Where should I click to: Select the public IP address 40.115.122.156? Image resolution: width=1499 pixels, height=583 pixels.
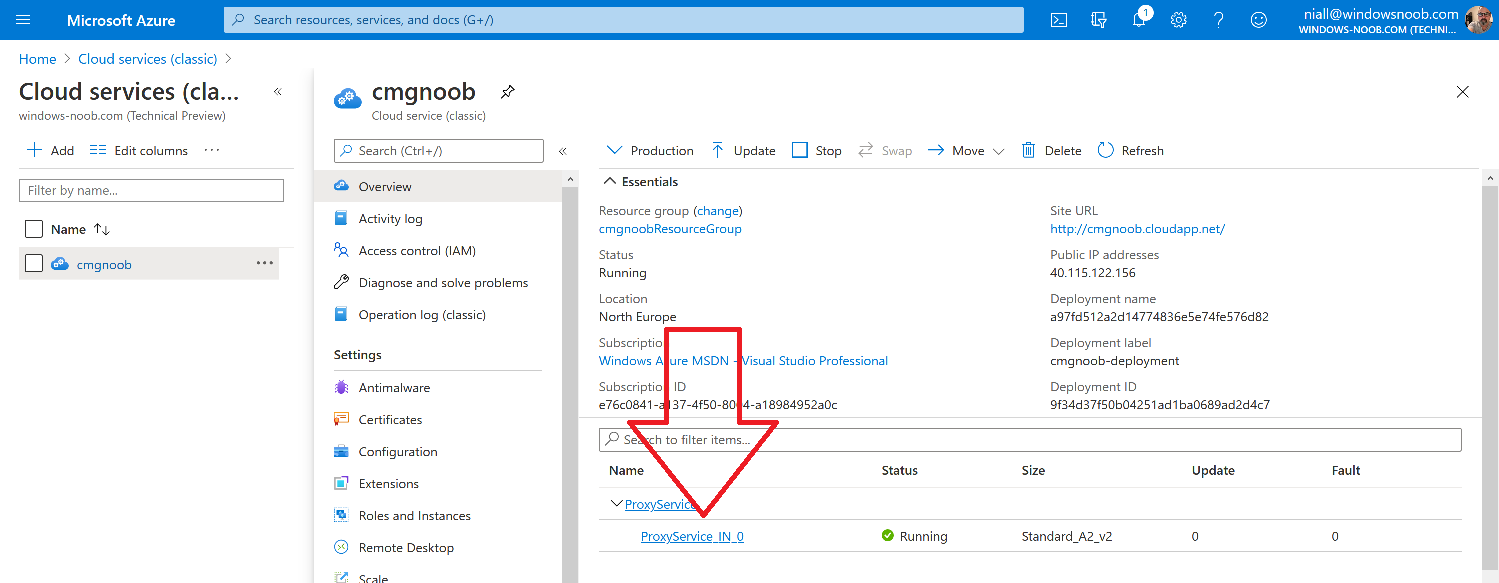(x=1093, y=273)
